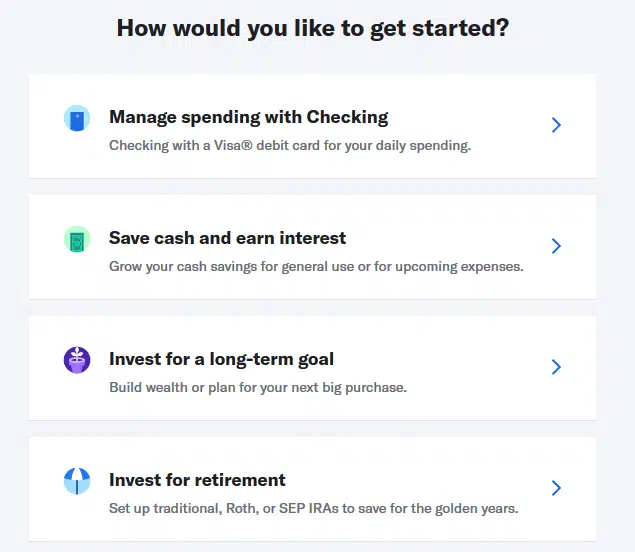Click the "Build wealth or plan" description
This screenshot has height=552, width=635.
(x=257, y=388)
